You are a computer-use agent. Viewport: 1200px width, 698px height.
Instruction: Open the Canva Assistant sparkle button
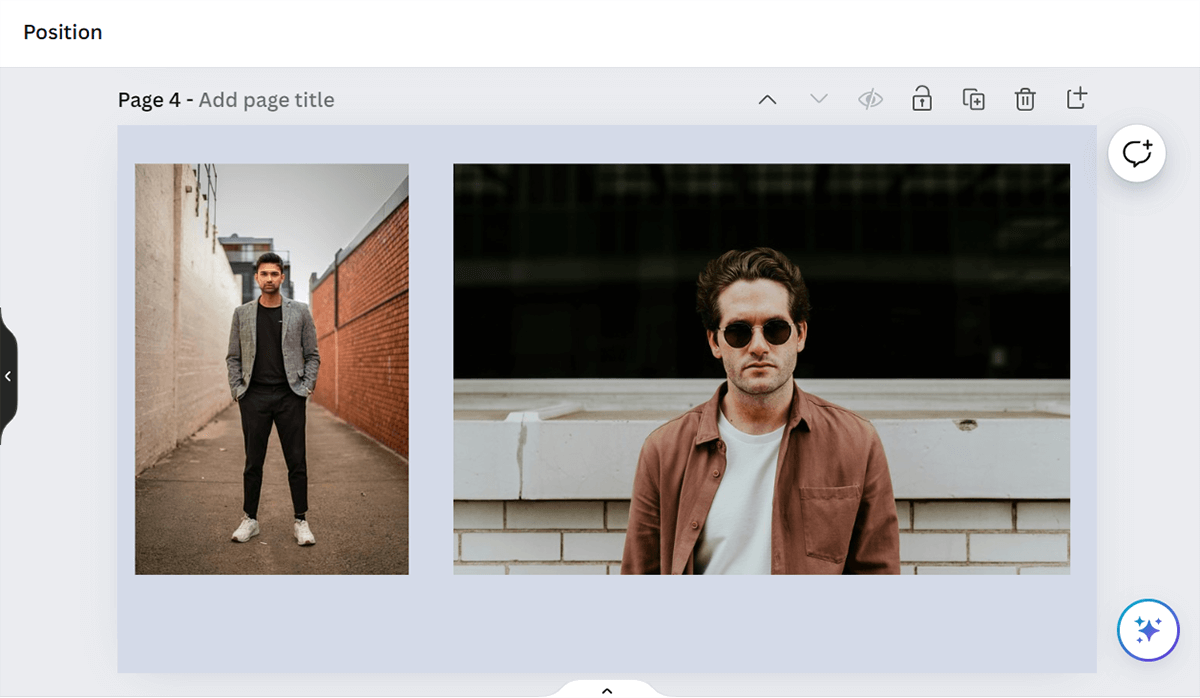point(1148,630)
